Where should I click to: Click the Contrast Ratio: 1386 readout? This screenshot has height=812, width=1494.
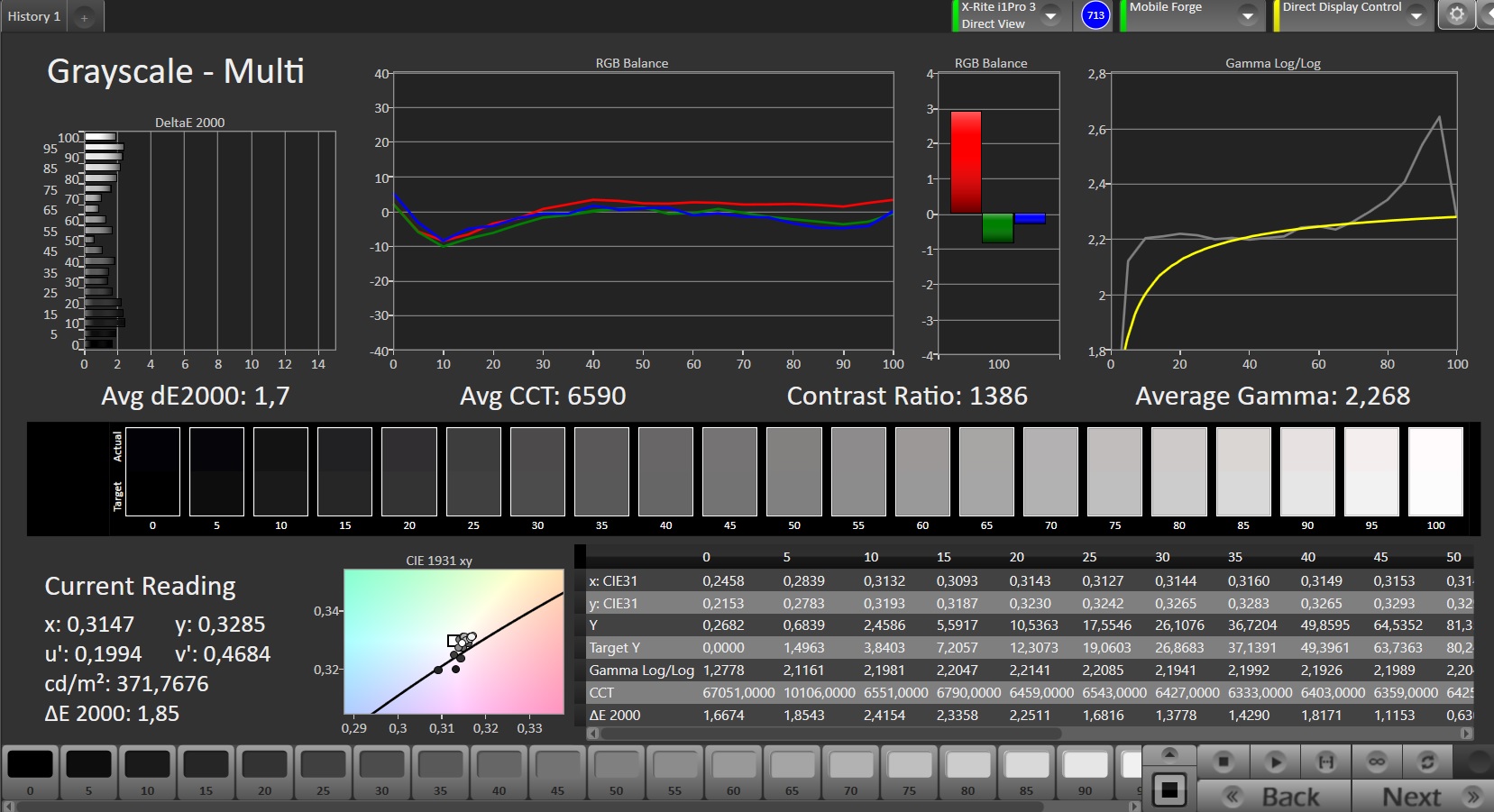(x=907, y=397)
